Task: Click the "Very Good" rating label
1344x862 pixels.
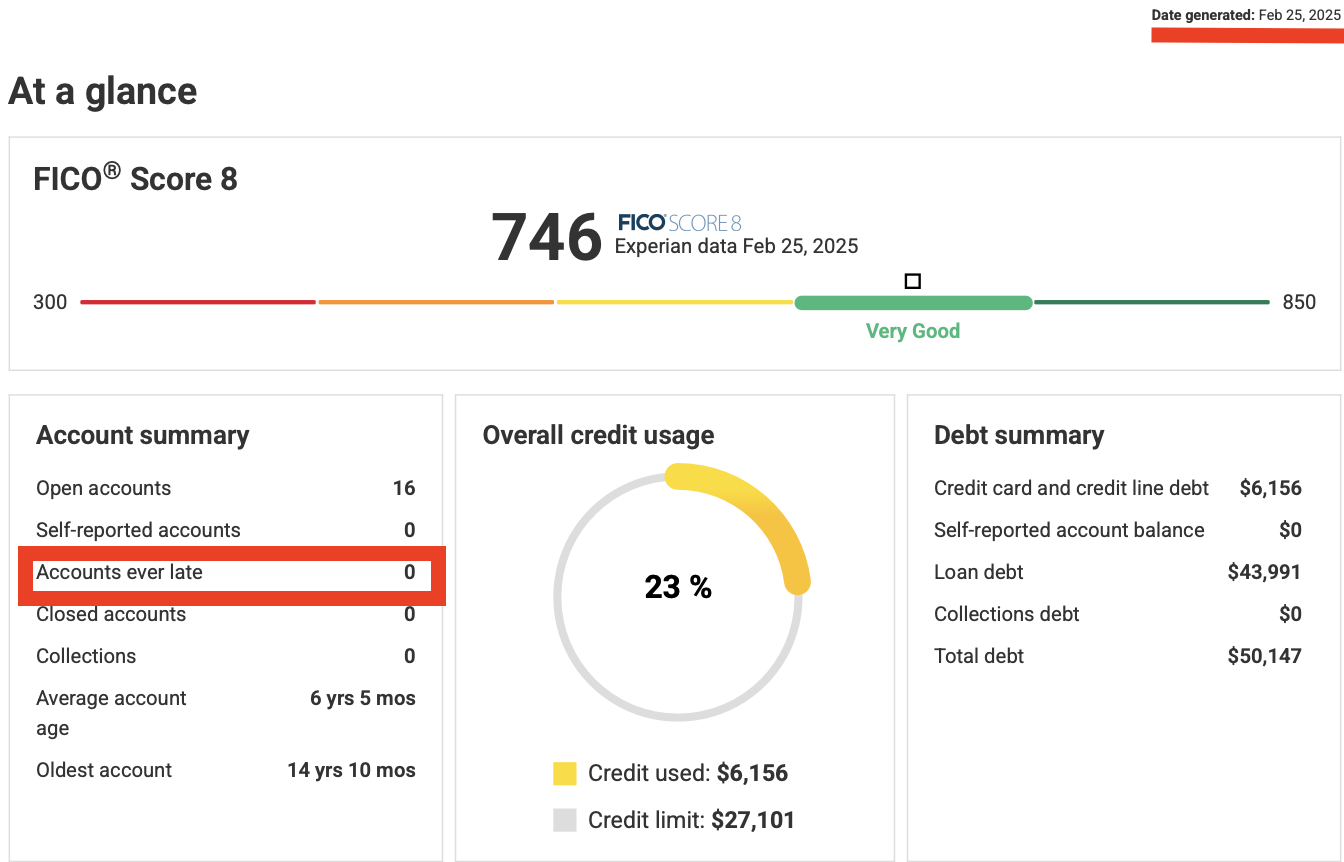Action: [913, 331]
